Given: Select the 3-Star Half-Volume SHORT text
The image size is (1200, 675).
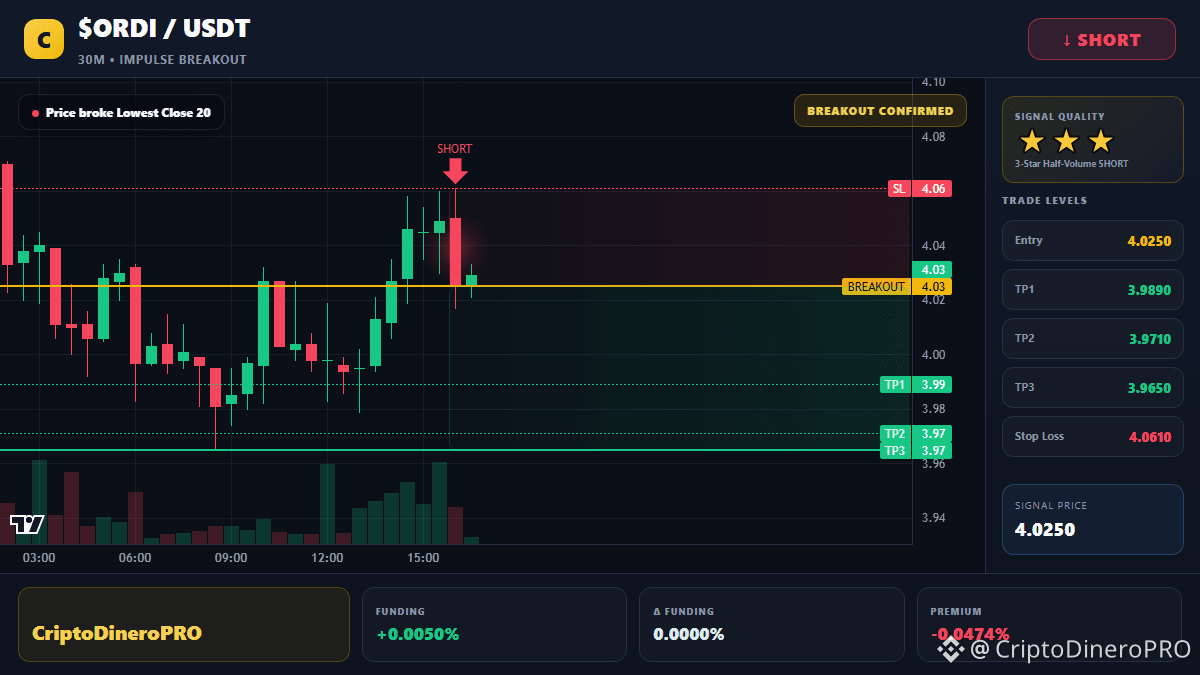Looking at the screenshot, I should pyautogui.click(x=1071, y=164).
